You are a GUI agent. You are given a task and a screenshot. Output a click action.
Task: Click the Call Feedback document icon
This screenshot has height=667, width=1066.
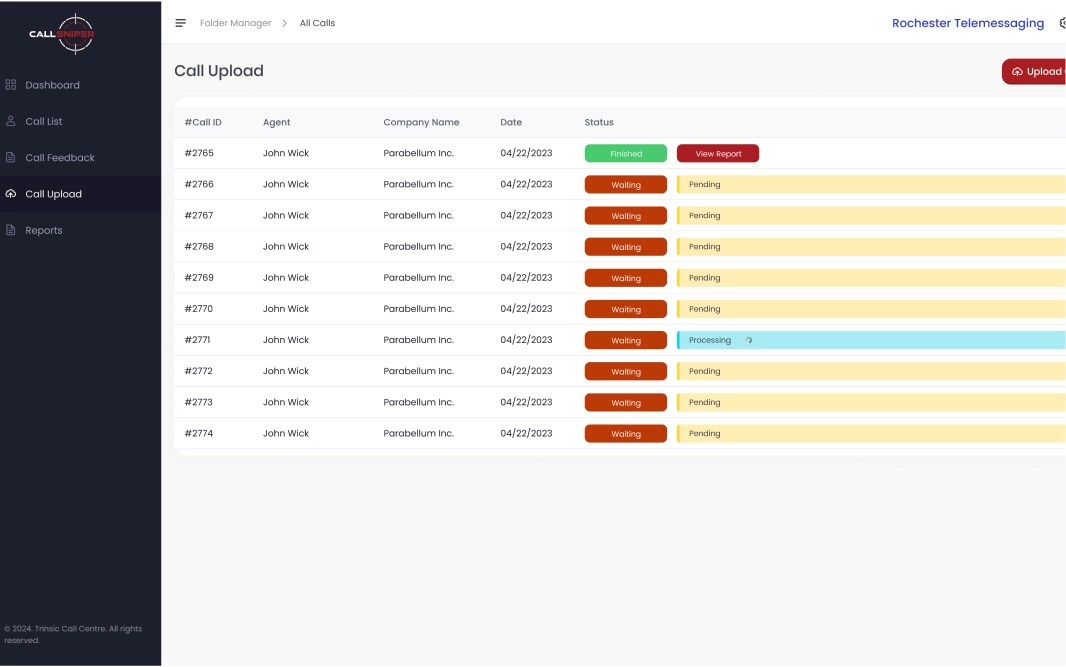(x=11, y=158)
